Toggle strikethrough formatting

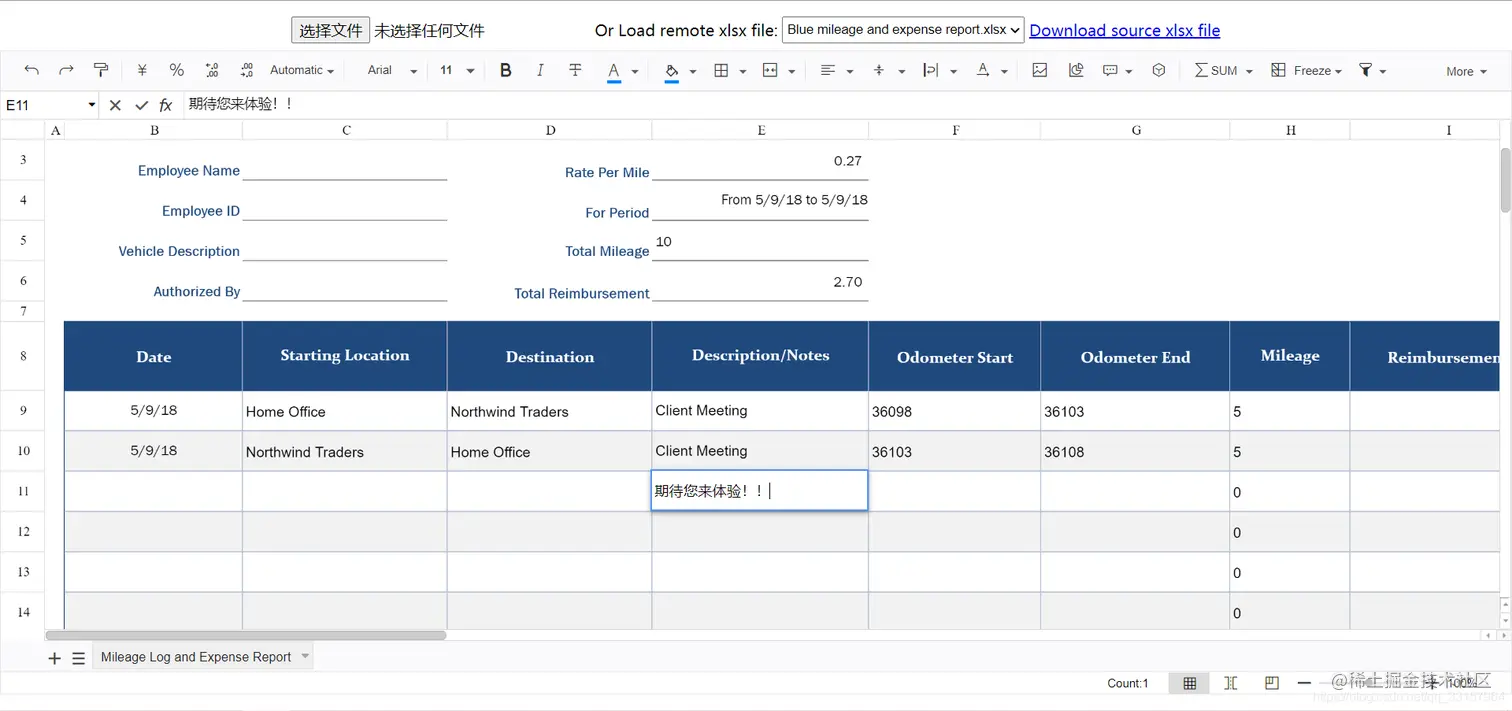(x=575, y=70)
